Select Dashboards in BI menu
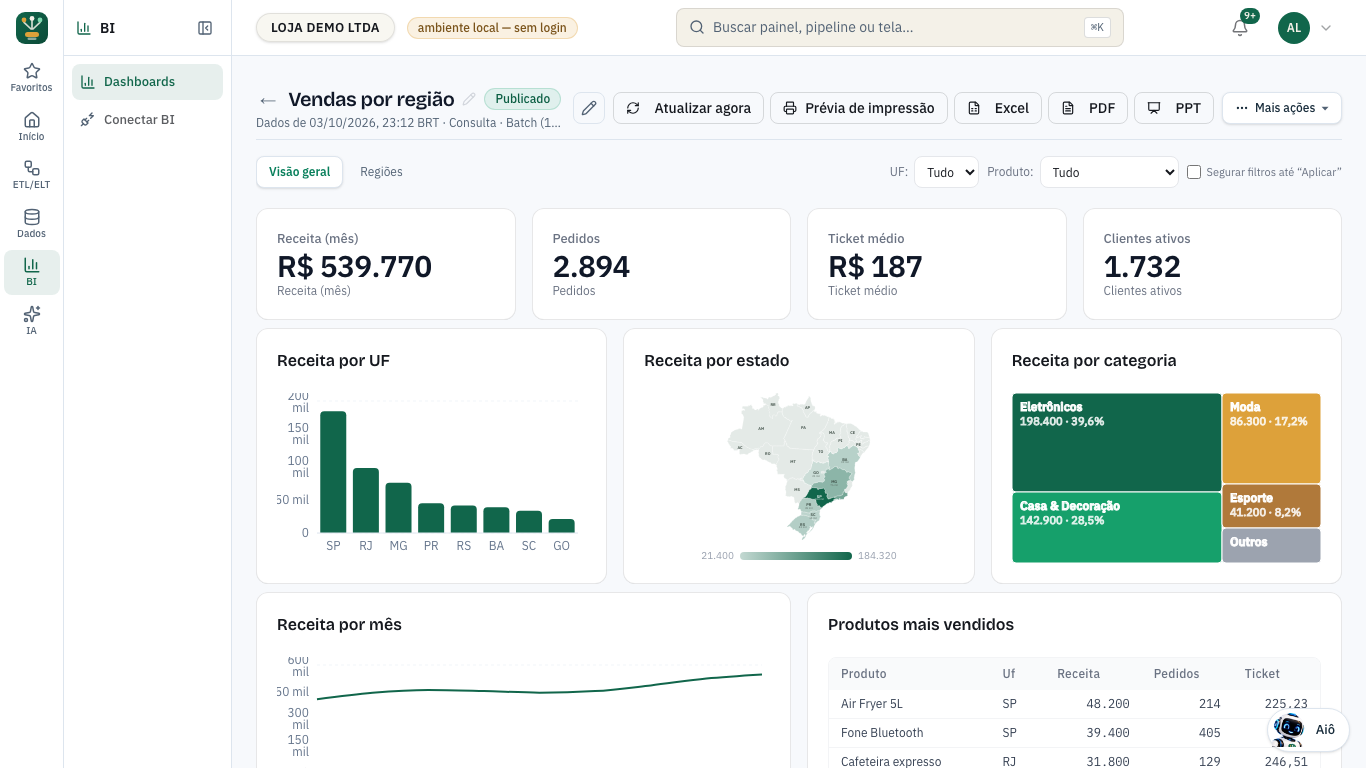This screenshot has width=1366, height=768. pyautogui.click(x=147, y=82)
